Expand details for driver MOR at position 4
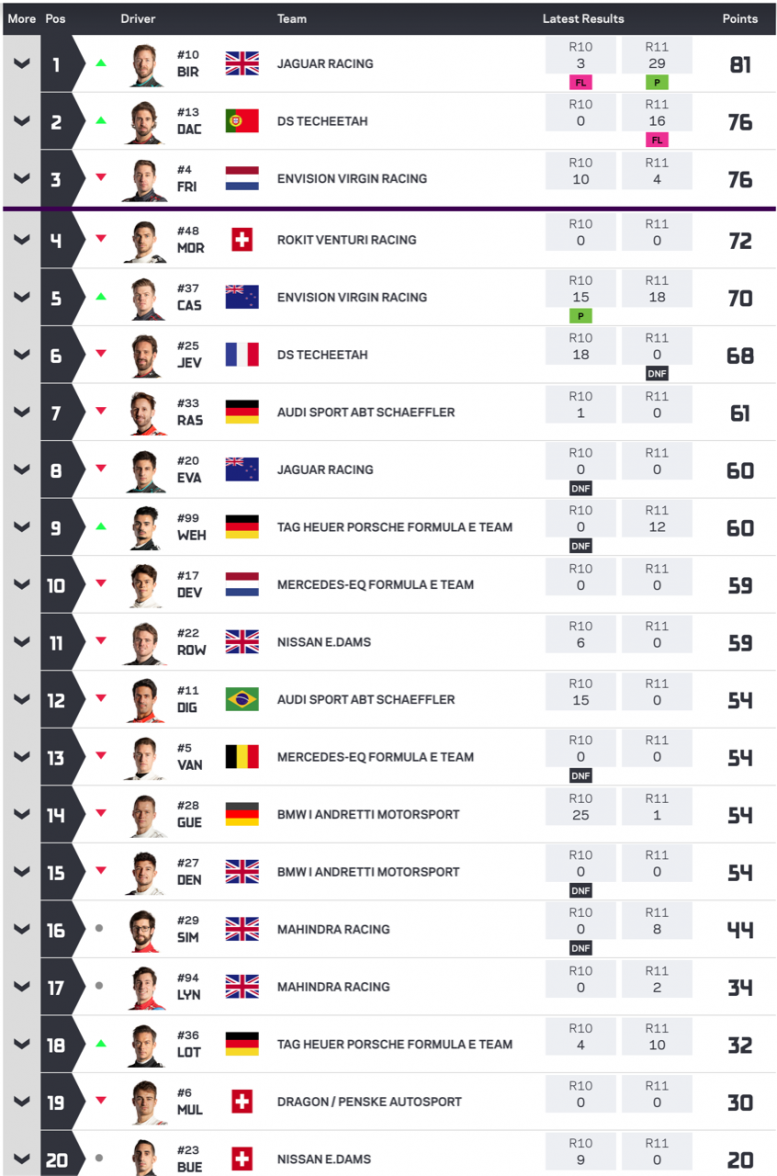Viewport: 777px width, 1176px height. pyautogui.click(x=21, y=240)
